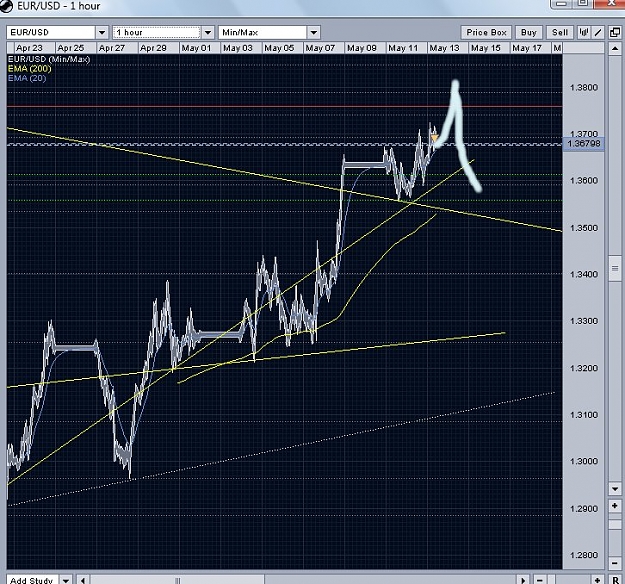Click the 1.2800 price axis label

(584, 555)
